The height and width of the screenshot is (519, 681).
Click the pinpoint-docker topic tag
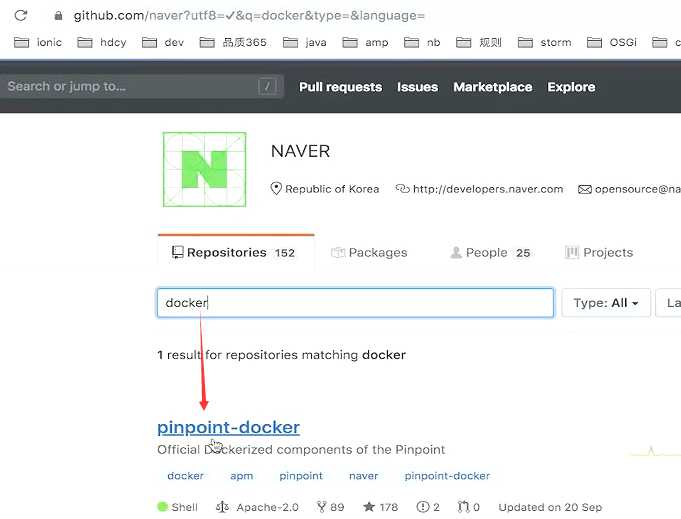point(447,476)
